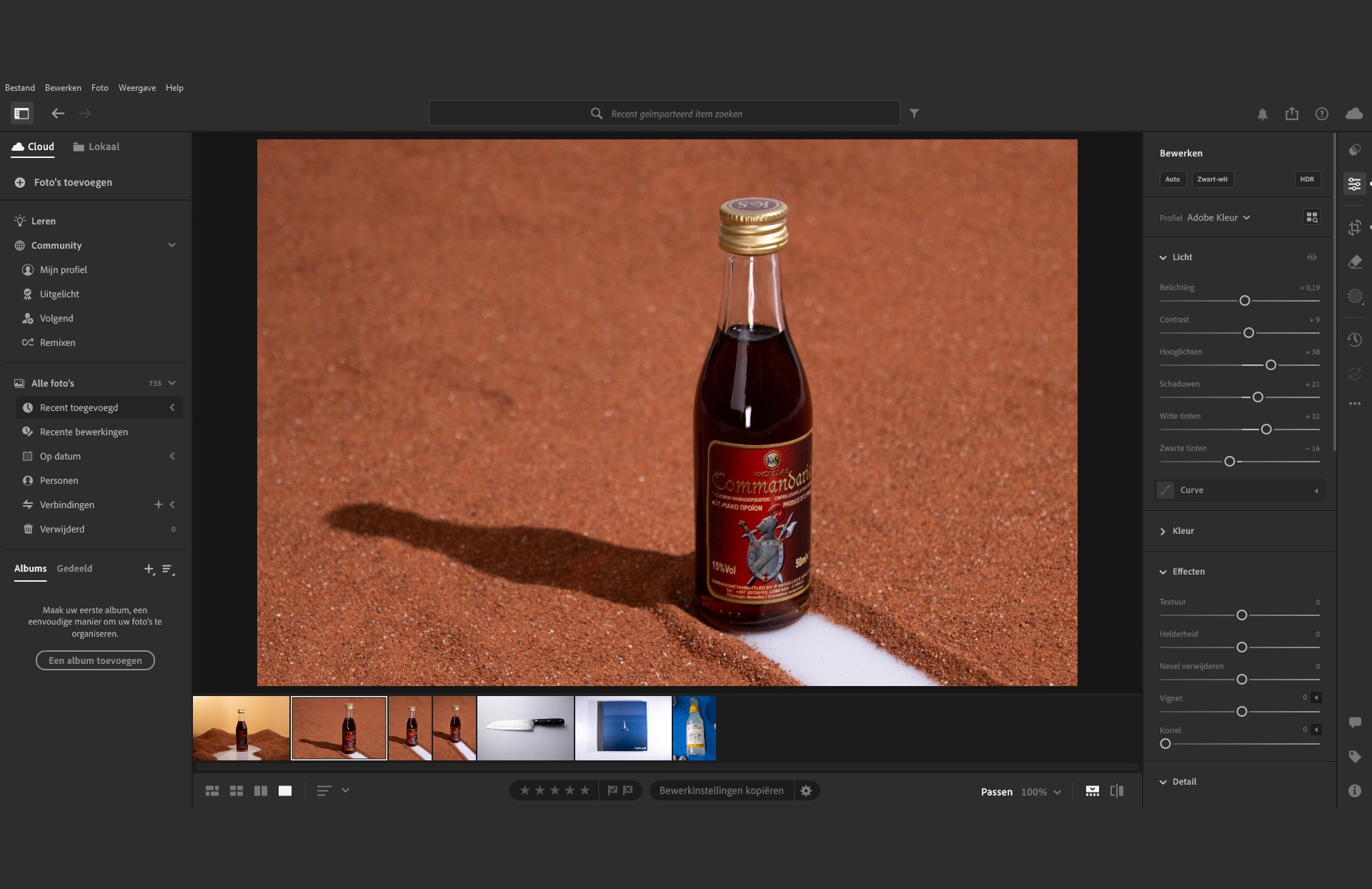Viewport: 1372px width, 889px height.
Task: Adjust the Hooglichten slider handle
Action: coord(1271,365)
